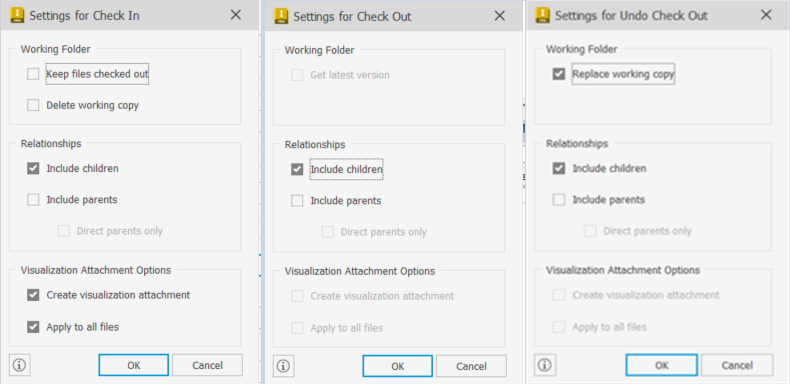Uncheck Include children in Undo Check Out dialog
The image size is (790, 384).
tap(559, 168)
